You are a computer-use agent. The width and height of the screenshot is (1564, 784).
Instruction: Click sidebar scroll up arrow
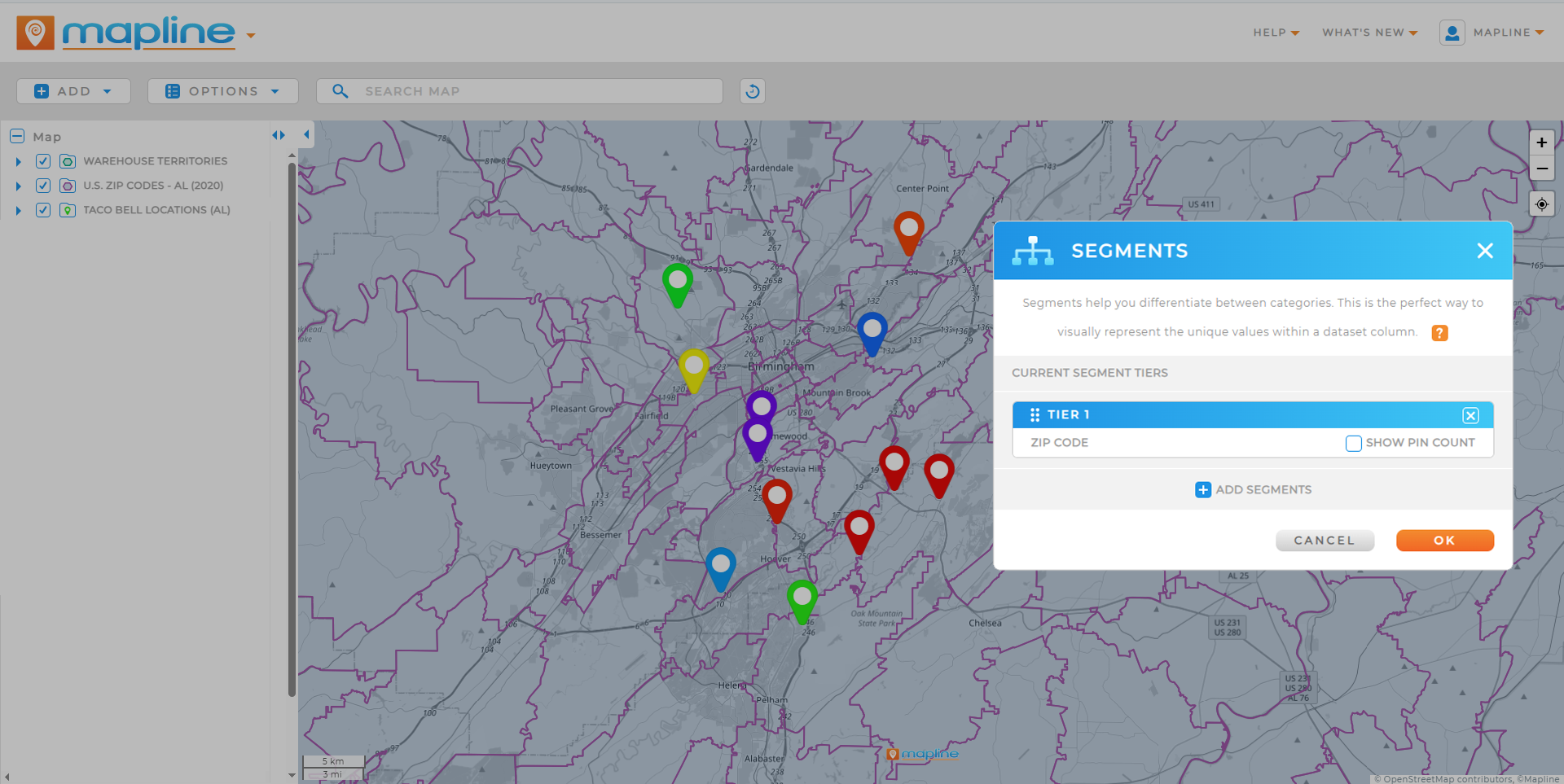(292, 155)
